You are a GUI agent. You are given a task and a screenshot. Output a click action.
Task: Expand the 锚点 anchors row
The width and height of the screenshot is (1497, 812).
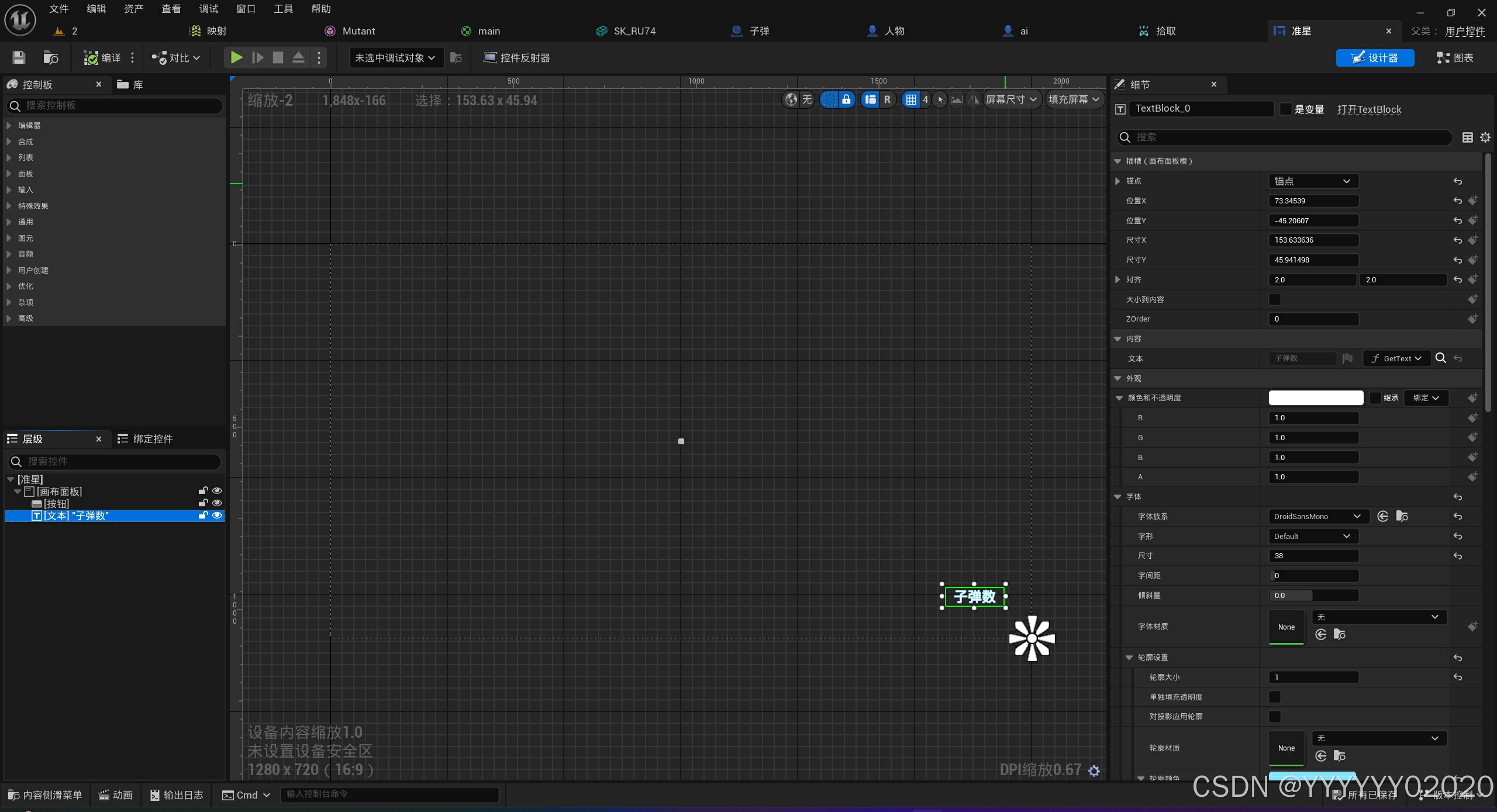click(1117, 181)
